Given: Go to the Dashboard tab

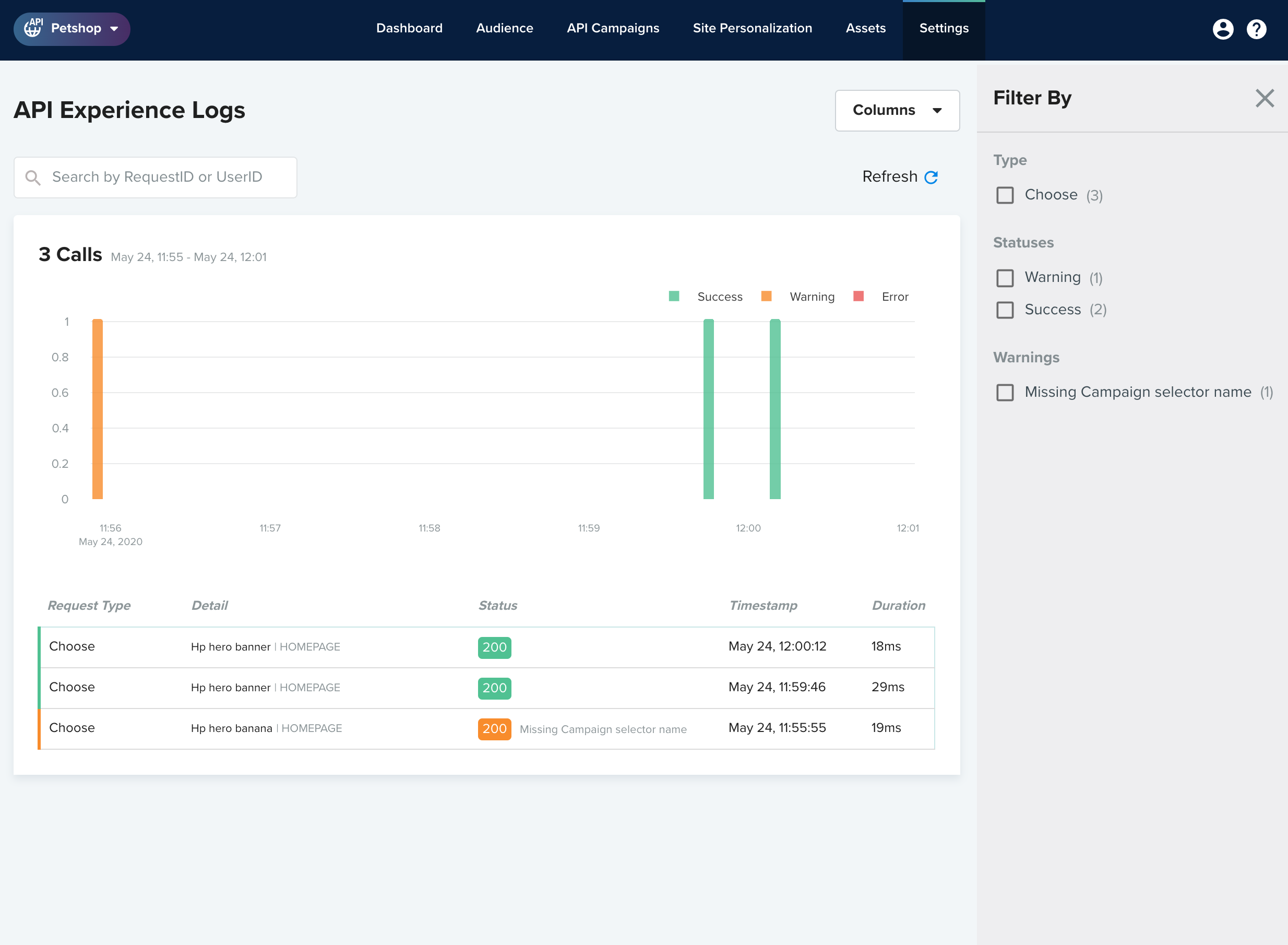Looking at the screenshot, I should coord(409,29).
